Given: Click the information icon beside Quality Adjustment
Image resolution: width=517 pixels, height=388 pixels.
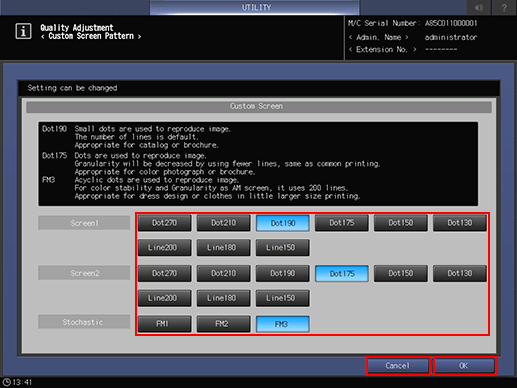Looking at the screenshot, I should (23, 31).
